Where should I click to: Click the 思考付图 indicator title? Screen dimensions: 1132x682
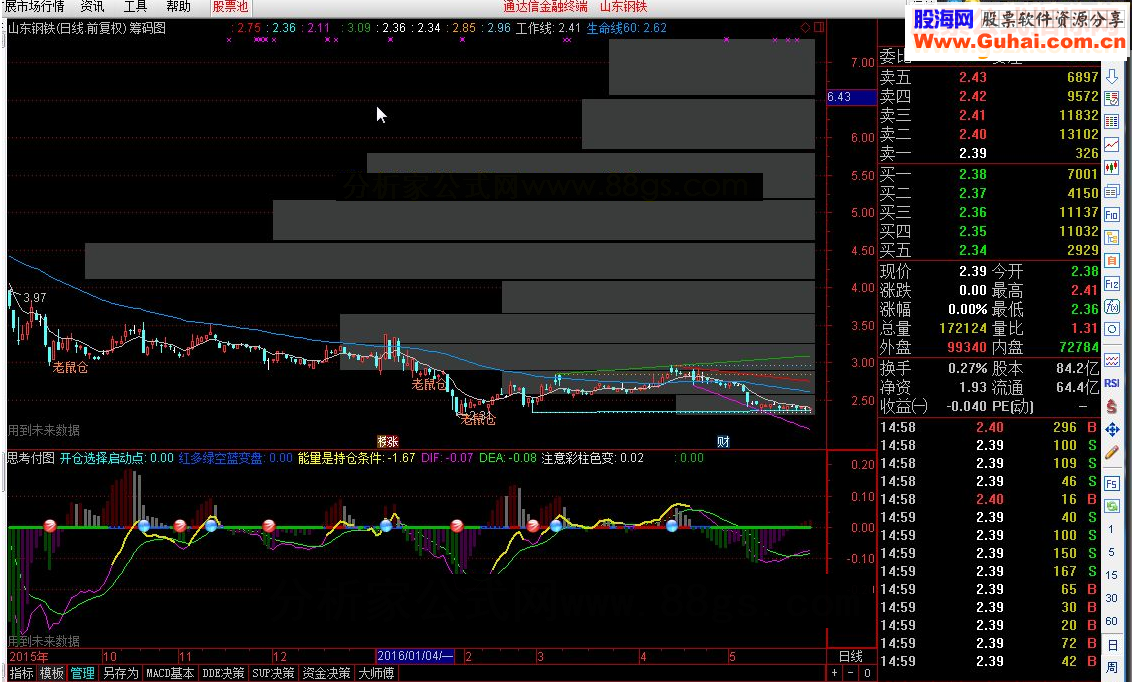pos(31,458)
